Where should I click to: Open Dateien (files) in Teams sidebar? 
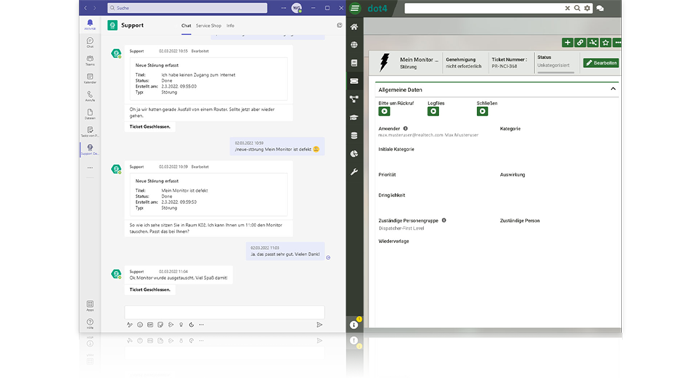pos(90,114)
